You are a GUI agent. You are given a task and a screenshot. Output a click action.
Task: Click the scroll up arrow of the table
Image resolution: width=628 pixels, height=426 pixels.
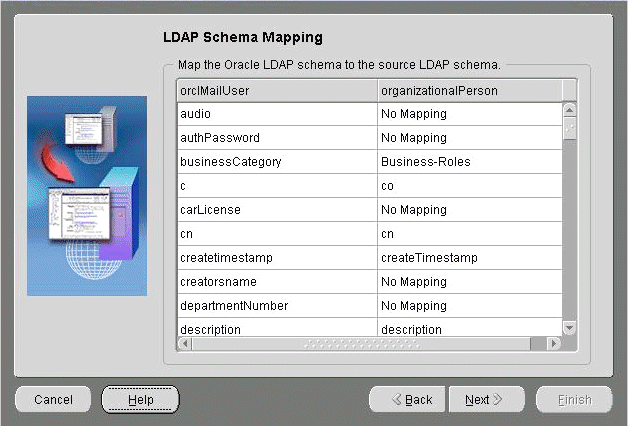(x=570, y=110)
